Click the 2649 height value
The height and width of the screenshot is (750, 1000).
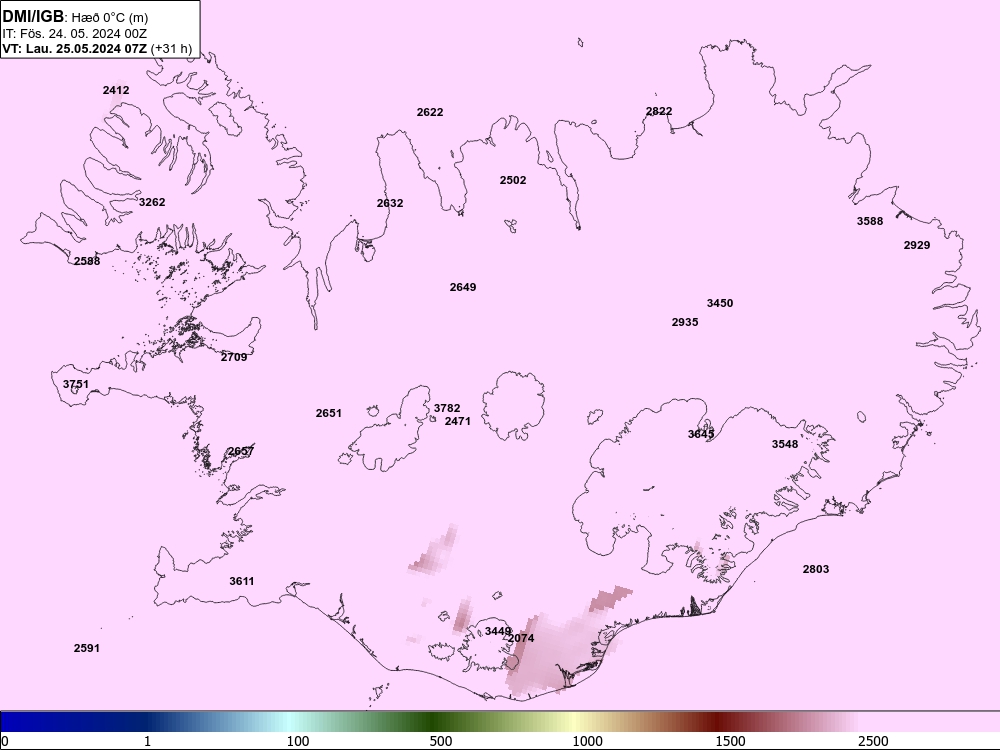tap(463, 288)
